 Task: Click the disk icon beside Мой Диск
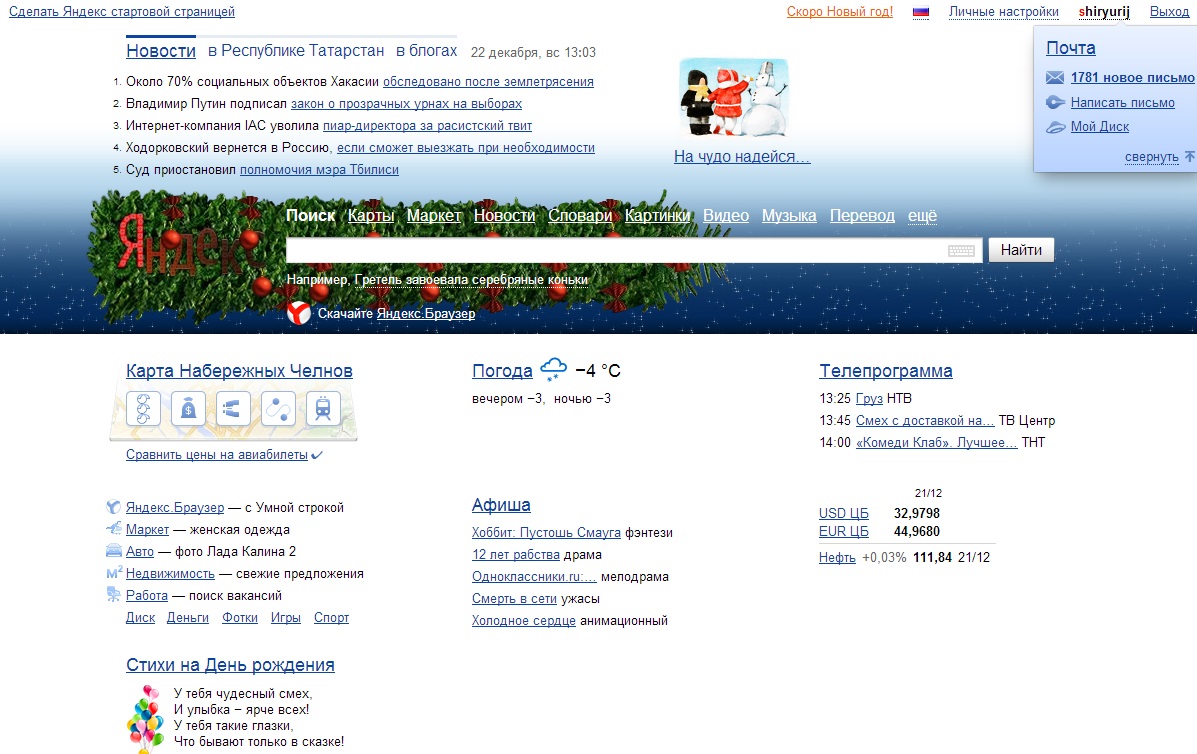1054,127
